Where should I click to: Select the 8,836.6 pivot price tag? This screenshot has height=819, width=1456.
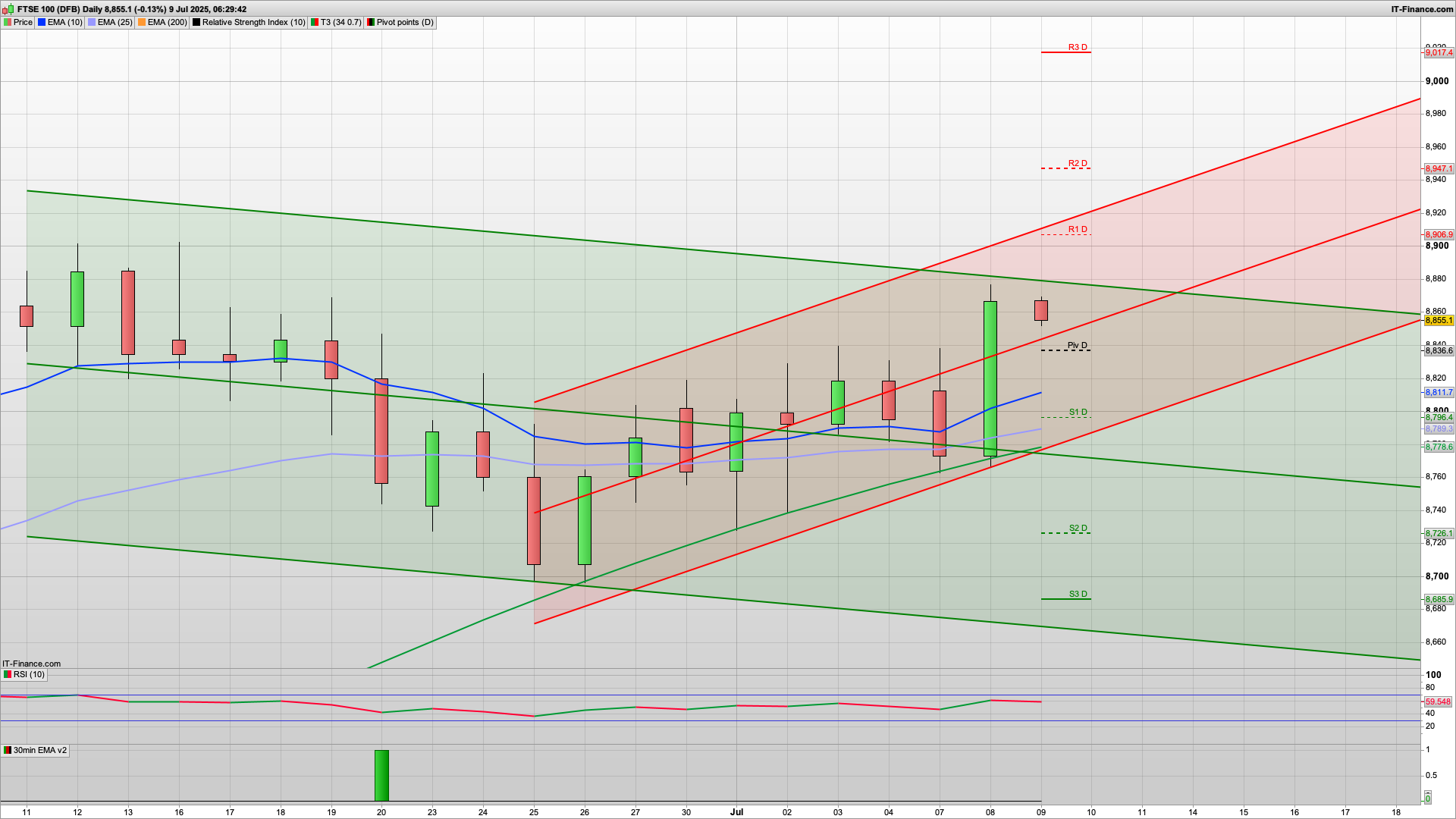click(x=1439, y=350)
